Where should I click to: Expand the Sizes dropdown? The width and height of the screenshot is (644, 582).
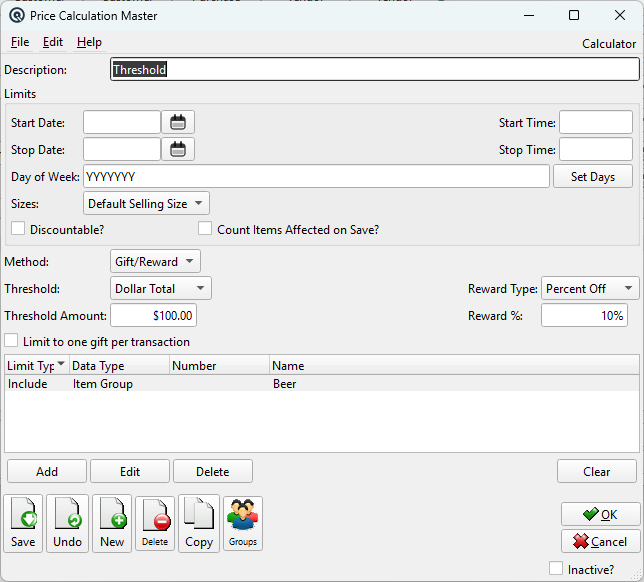pos(146,203)
